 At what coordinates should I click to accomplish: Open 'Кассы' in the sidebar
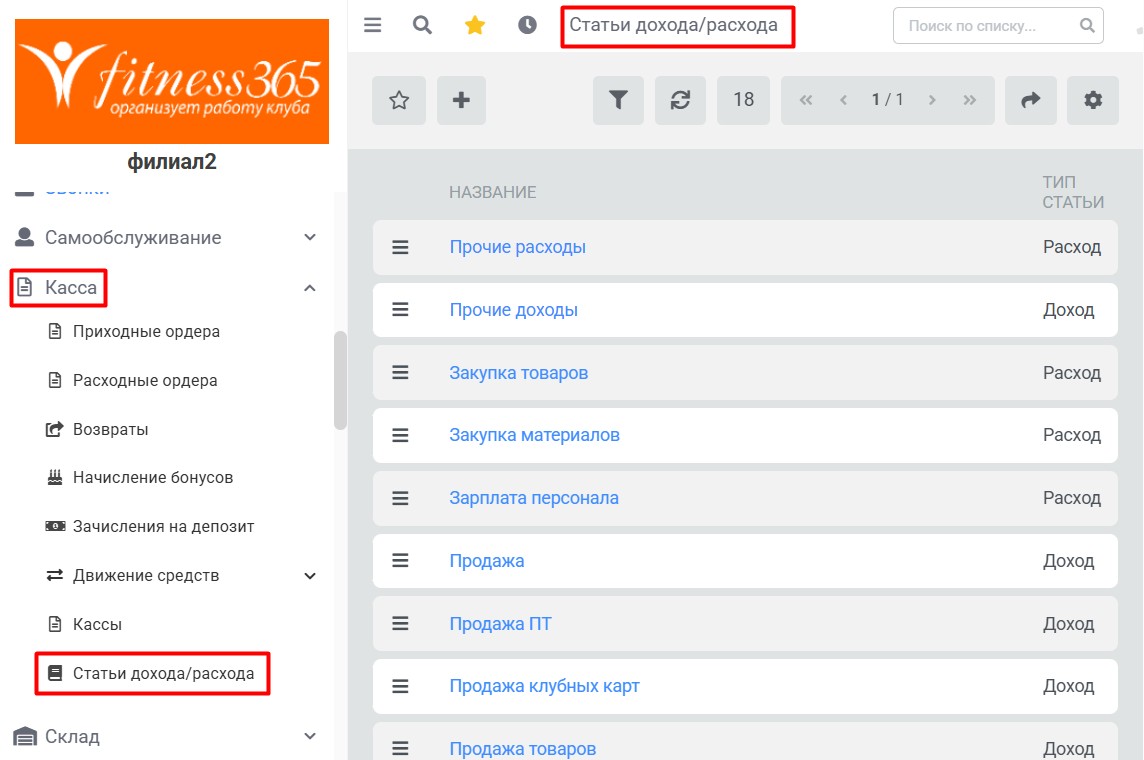coord(97,624)
